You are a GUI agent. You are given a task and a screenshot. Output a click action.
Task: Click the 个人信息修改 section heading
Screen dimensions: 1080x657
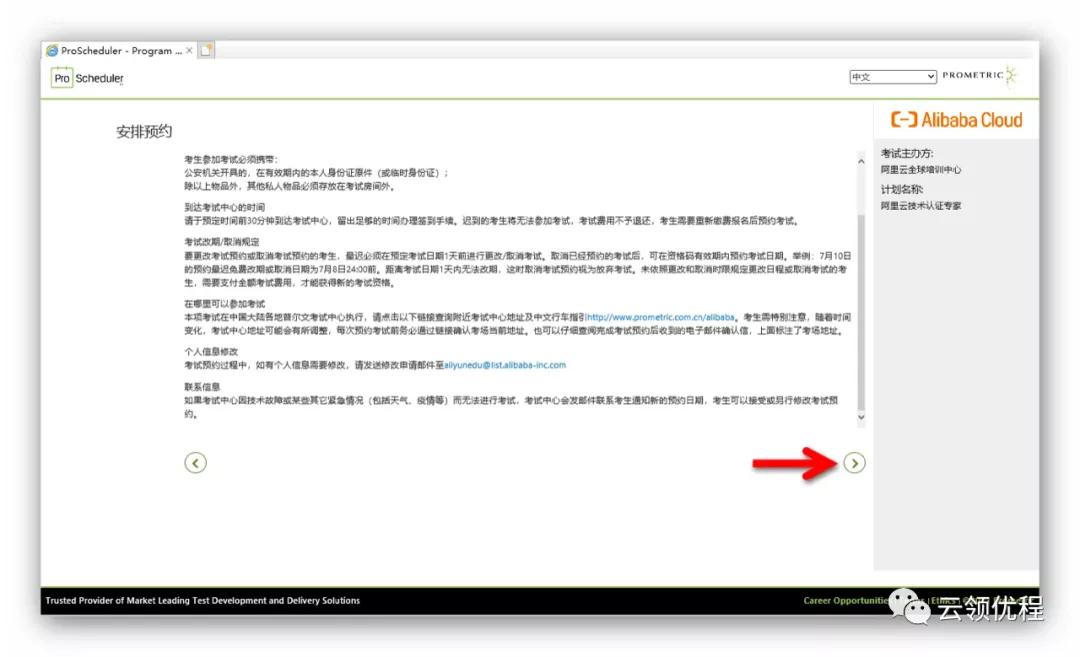click(x=211, y=351)
